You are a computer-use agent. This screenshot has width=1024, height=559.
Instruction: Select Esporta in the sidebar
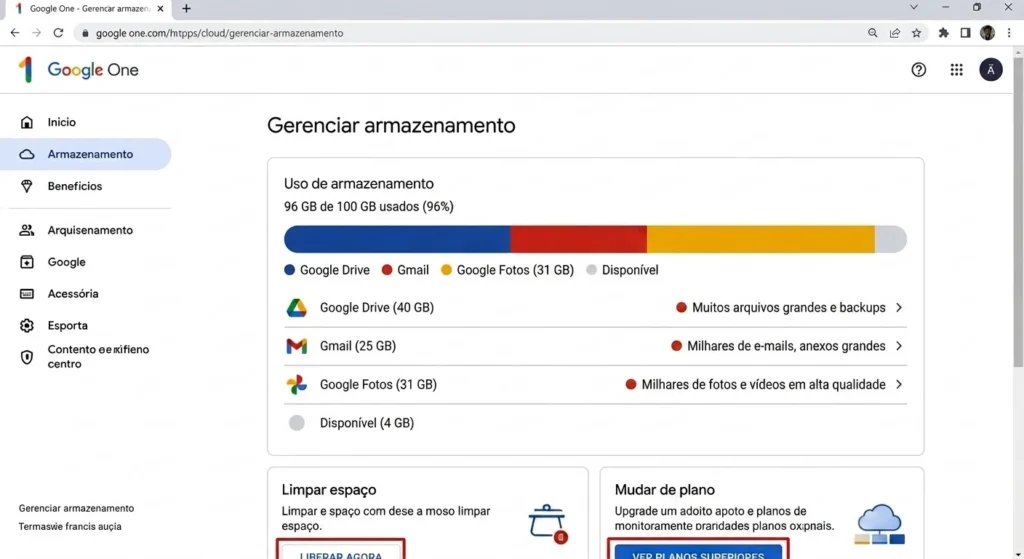coord(86,325)
